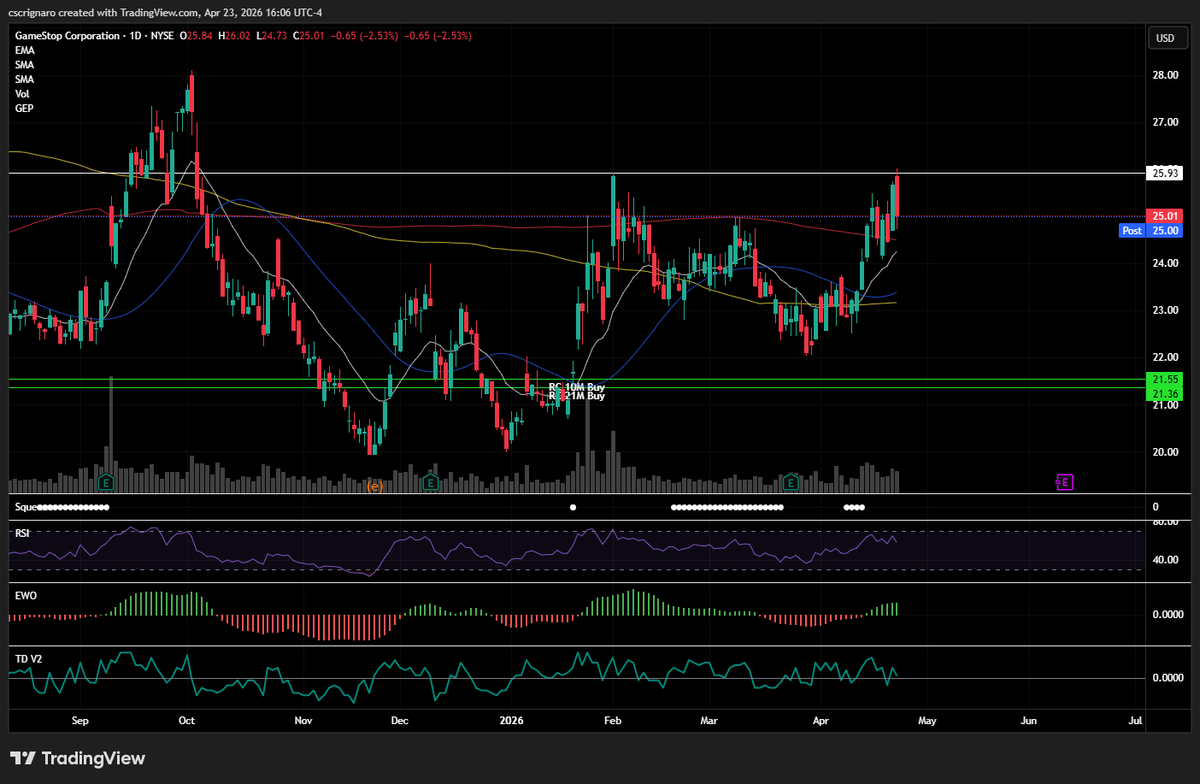Click the chart creation credit text in the header

(x=165, y=12)
